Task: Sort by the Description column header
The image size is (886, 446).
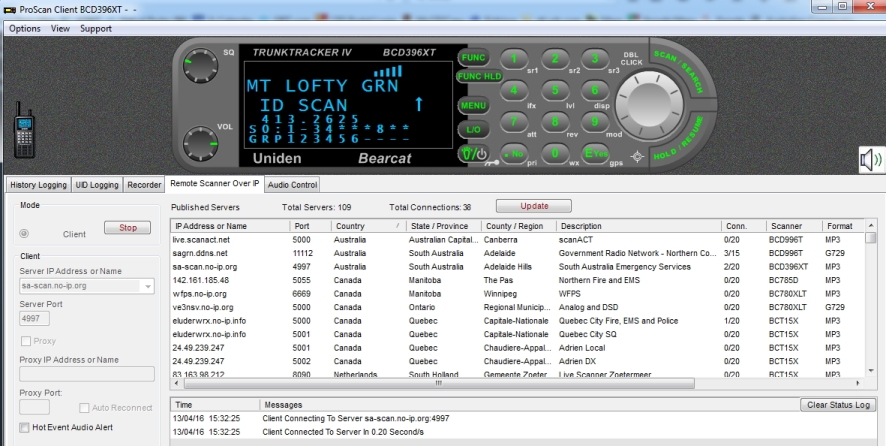Action: (639, 226)
